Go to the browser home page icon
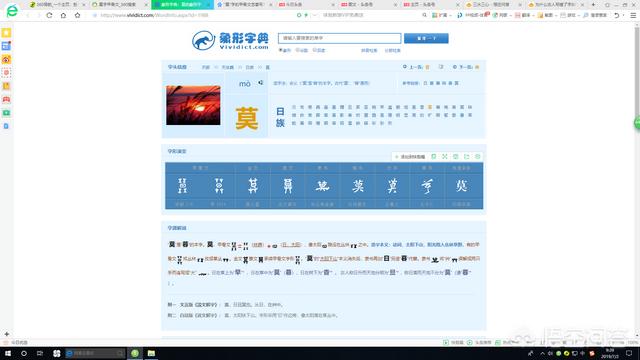 63,15
